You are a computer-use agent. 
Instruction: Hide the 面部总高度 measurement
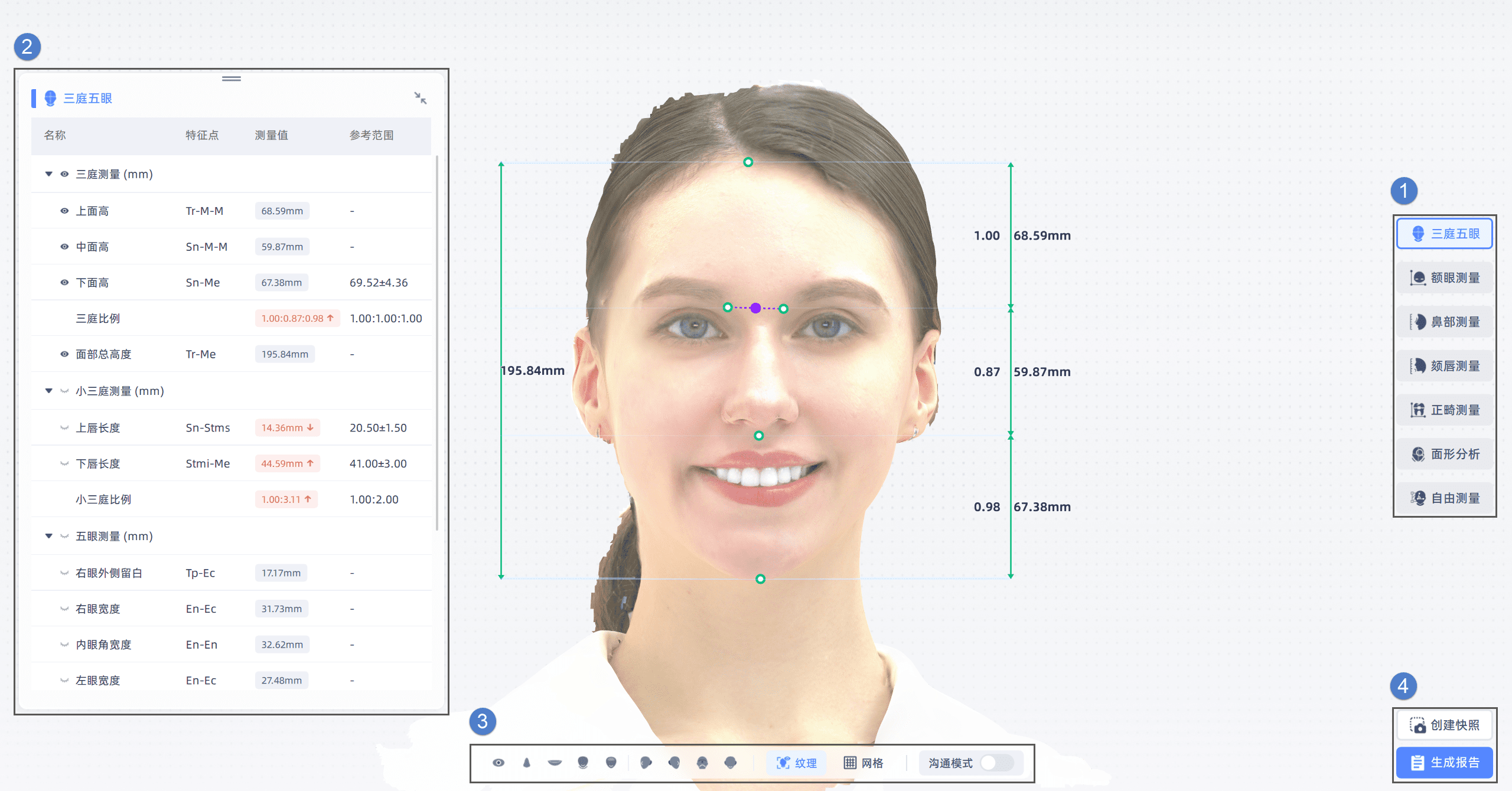(x=64, y=354)
